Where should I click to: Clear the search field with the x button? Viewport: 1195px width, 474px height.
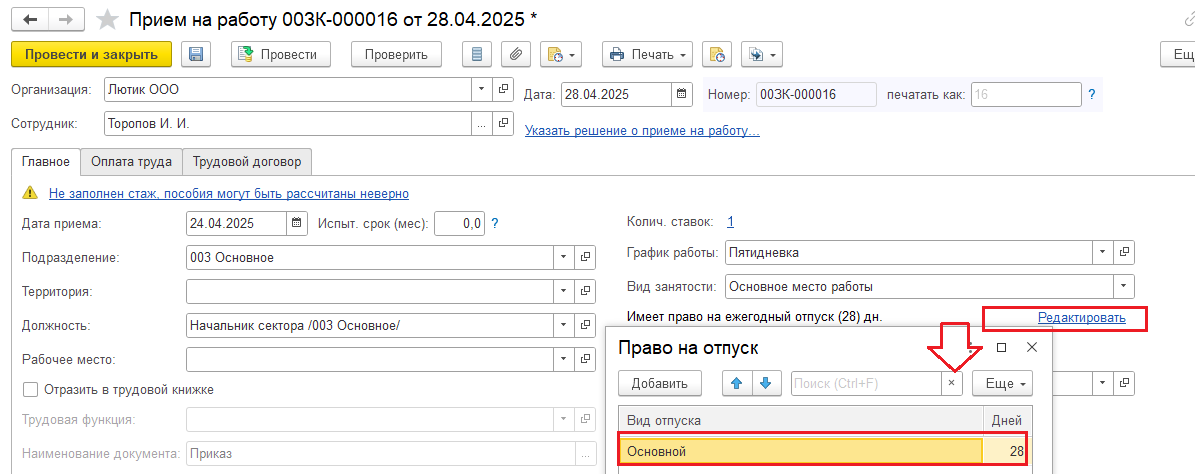(951, 383)
